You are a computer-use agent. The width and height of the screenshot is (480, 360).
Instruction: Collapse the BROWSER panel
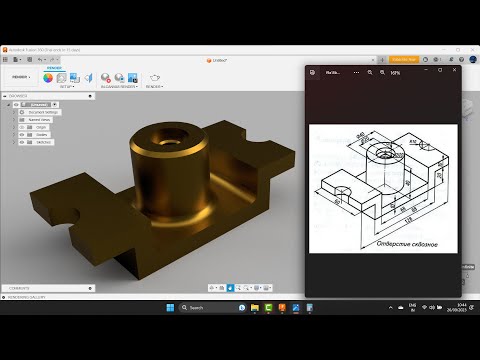pyautogui.click(x=5, y=96)
